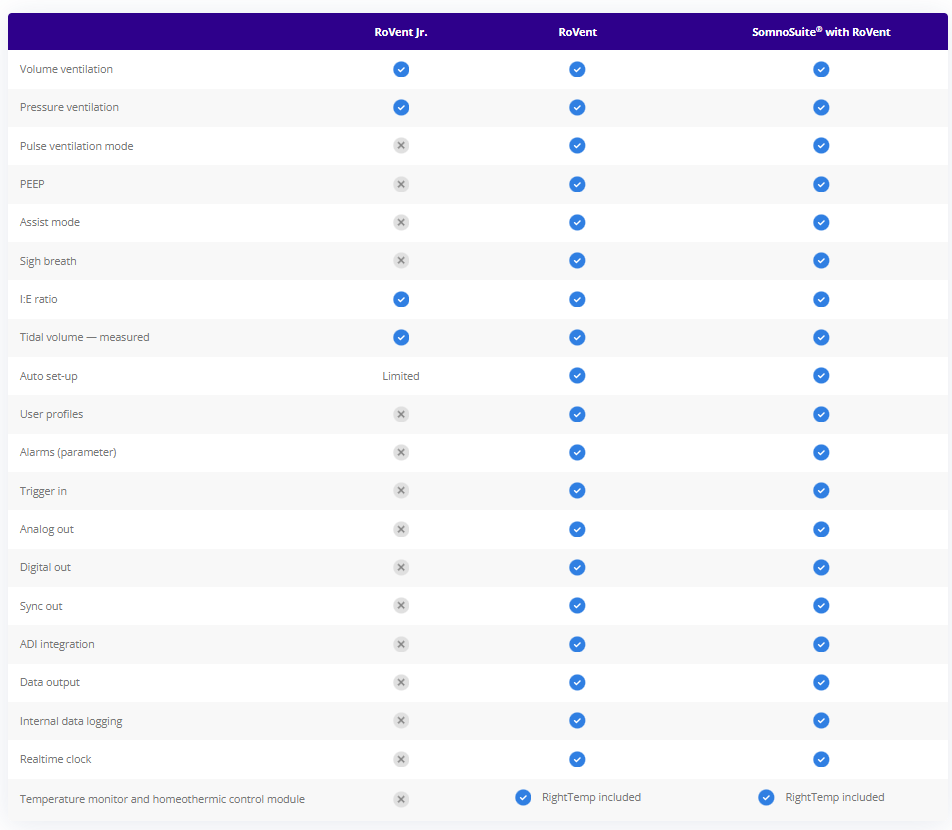The image size is (952, 830).
Task: Select the RoVent column header
Action: [577, 32]
